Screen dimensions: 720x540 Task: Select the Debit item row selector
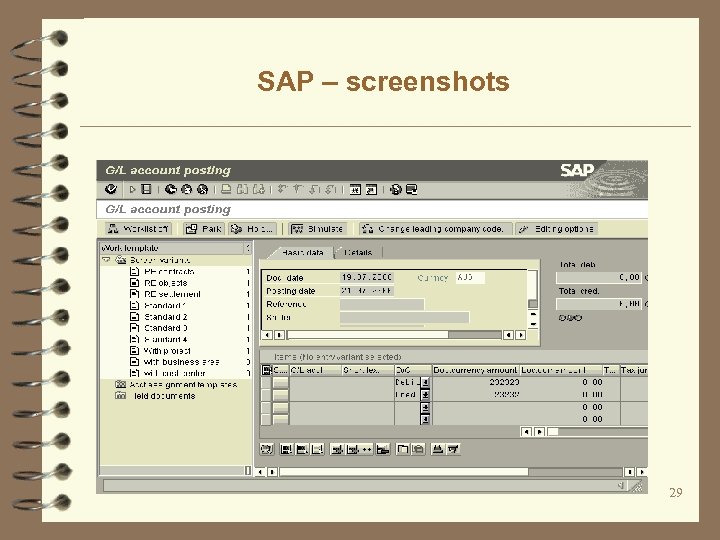[266, 382]
